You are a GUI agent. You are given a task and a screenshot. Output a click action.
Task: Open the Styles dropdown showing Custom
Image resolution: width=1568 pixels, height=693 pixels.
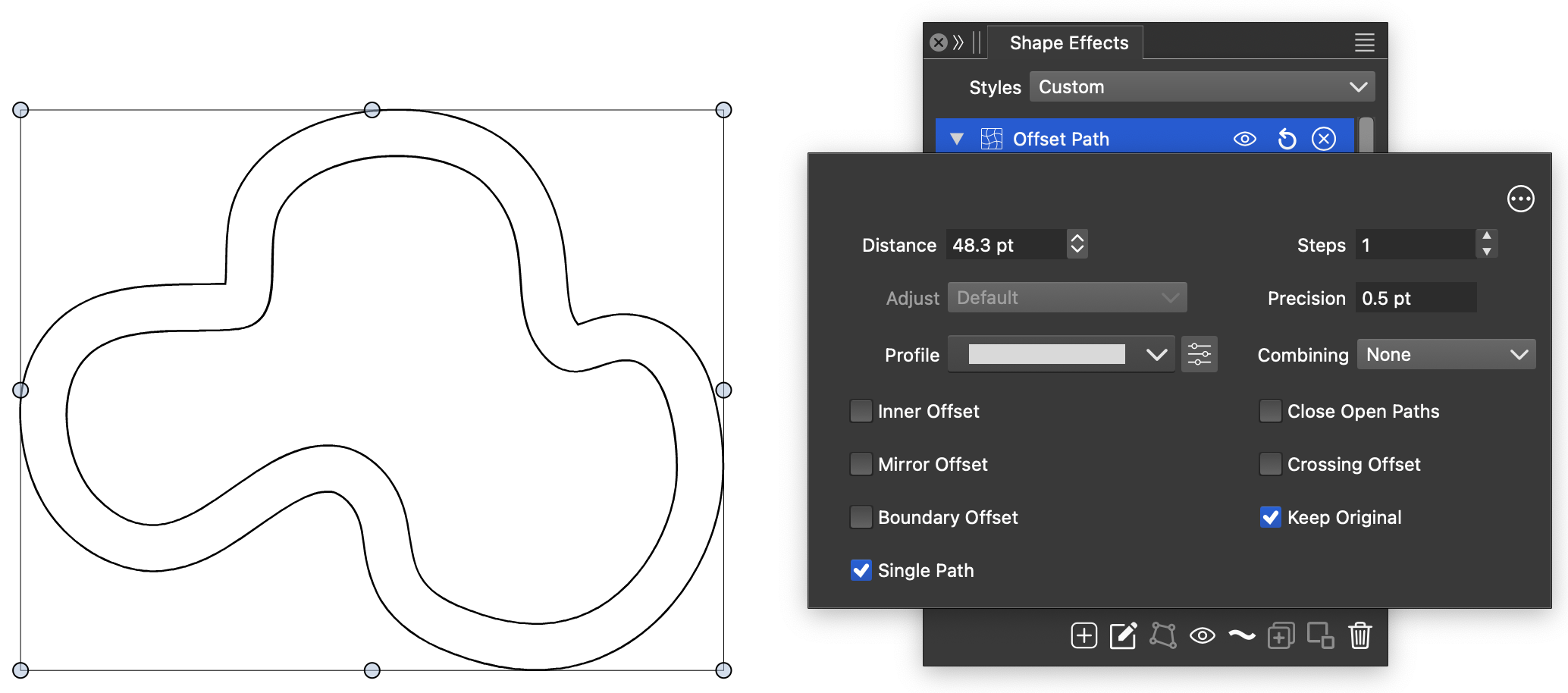point(1202,87)
